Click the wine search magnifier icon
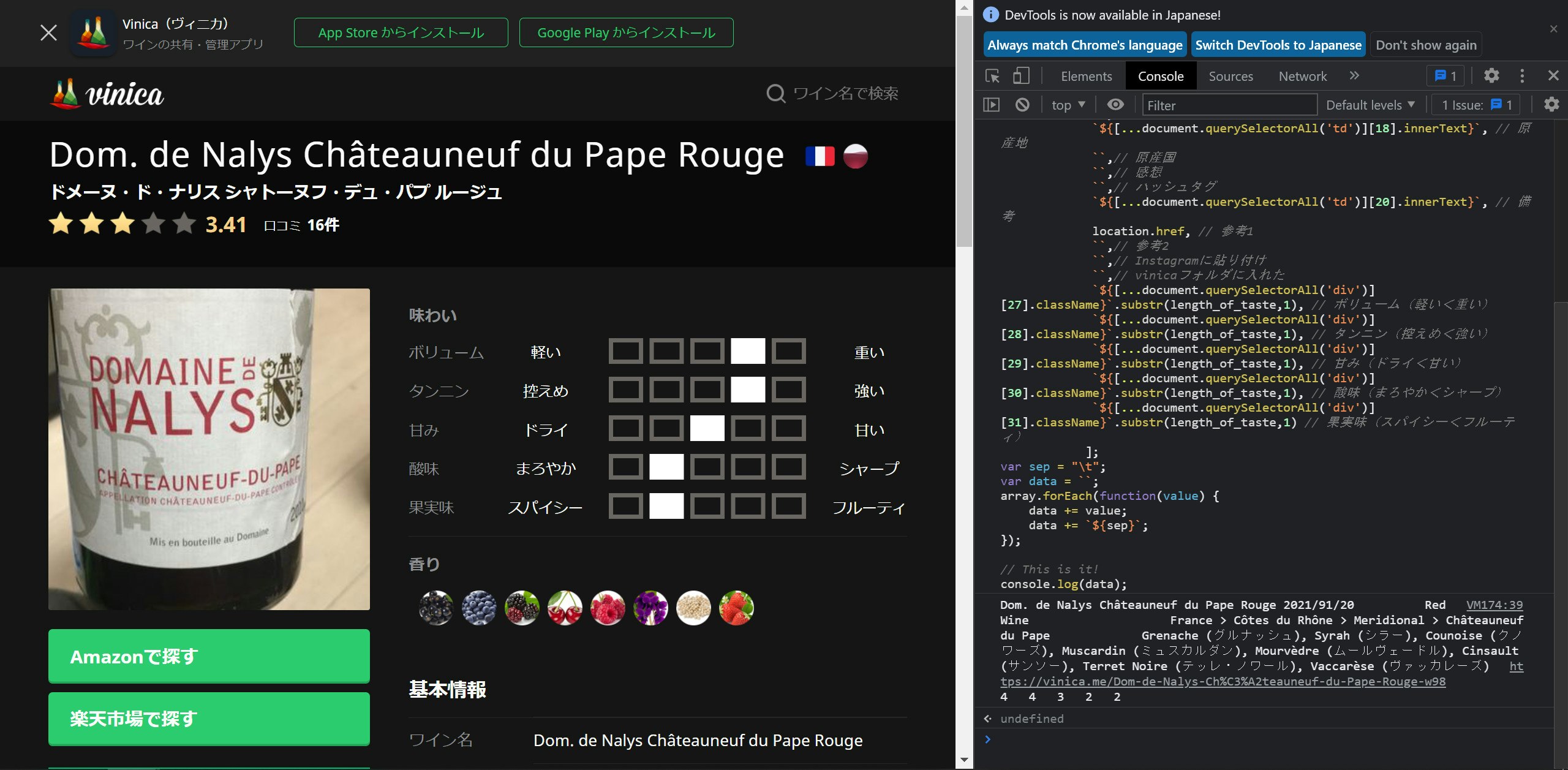The height and width of the screenshot is (770, 1568). pyautogui.click(x=775, y=94)
